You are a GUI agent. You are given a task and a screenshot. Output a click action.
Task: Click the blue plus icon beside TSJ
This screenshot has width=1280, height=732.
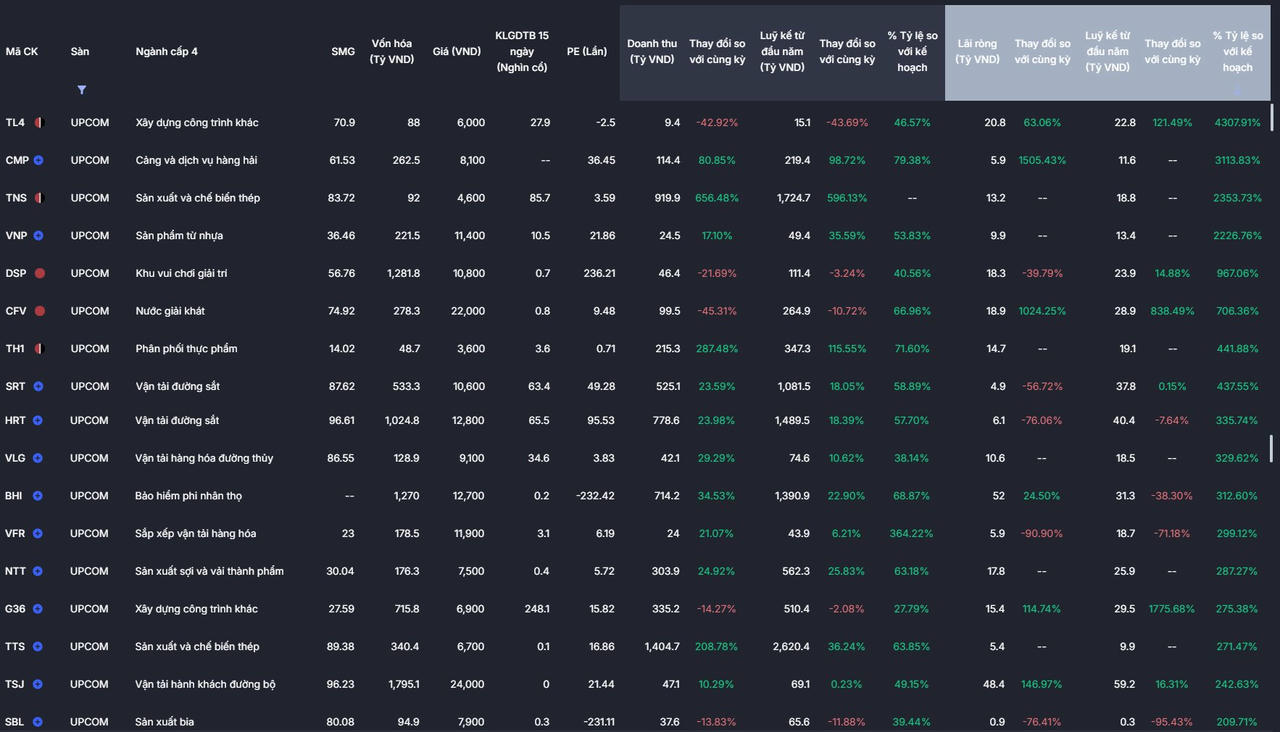pos(38,685)
